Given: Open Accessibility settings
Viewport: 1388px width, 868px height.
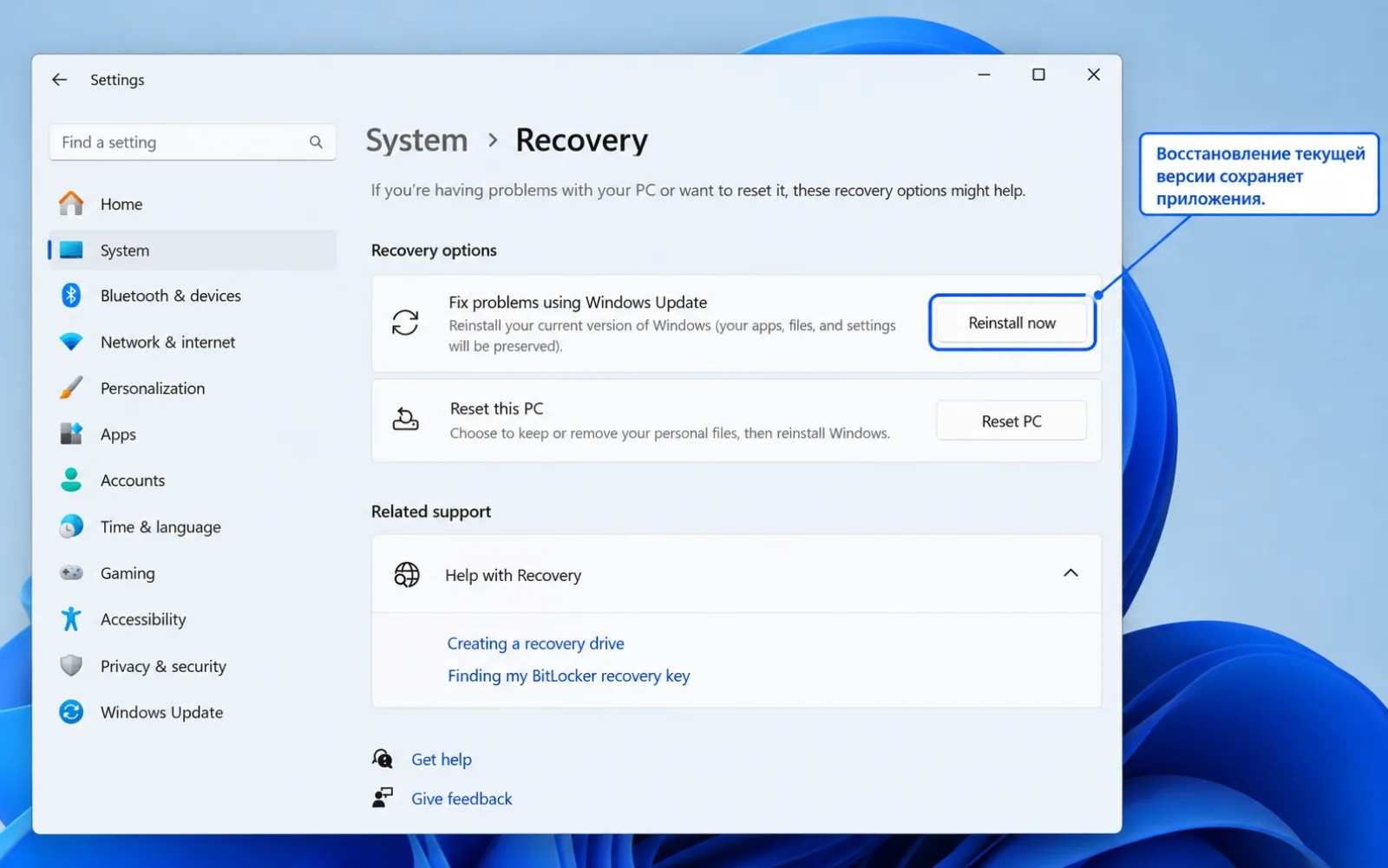Looking at the screenshot, I should tap(193, 619).
